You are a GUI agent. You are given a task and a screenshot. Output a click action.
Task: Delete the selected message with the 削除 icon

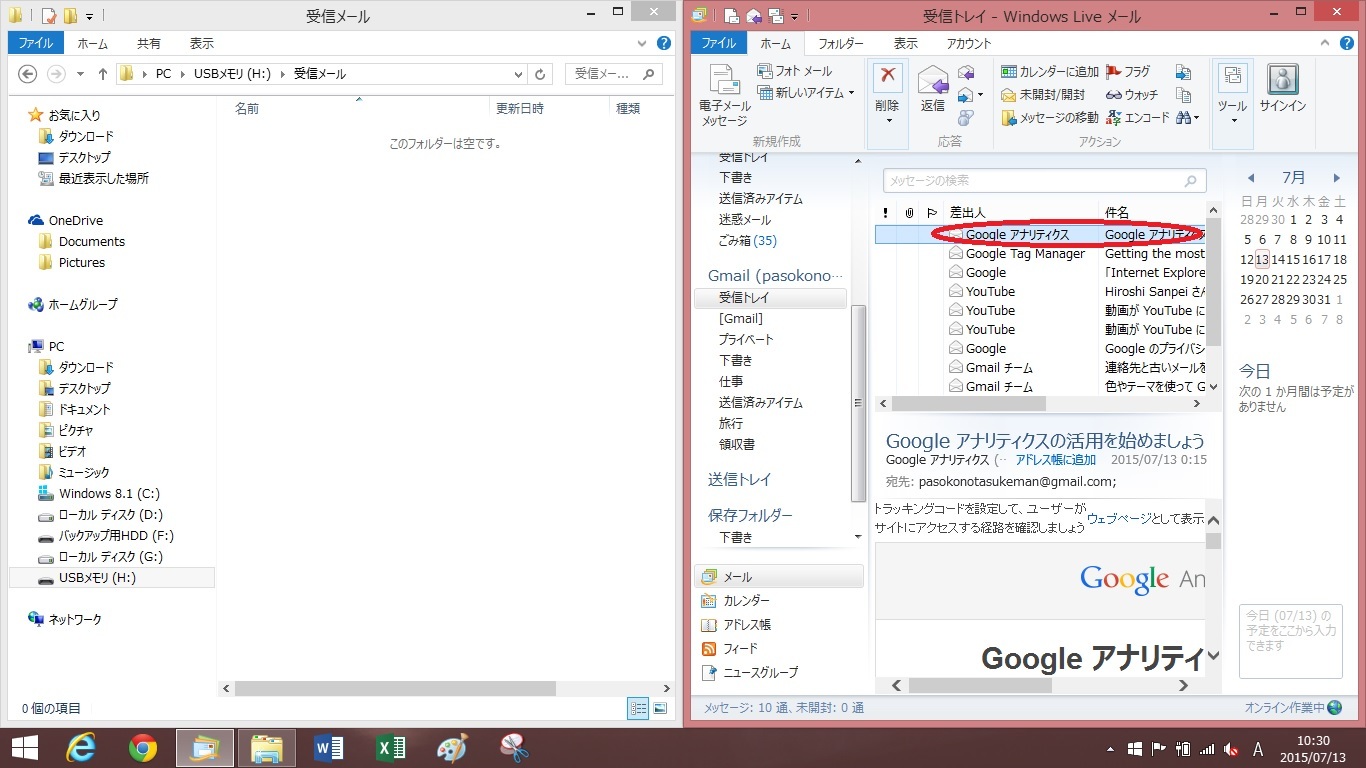pos(887,78)
